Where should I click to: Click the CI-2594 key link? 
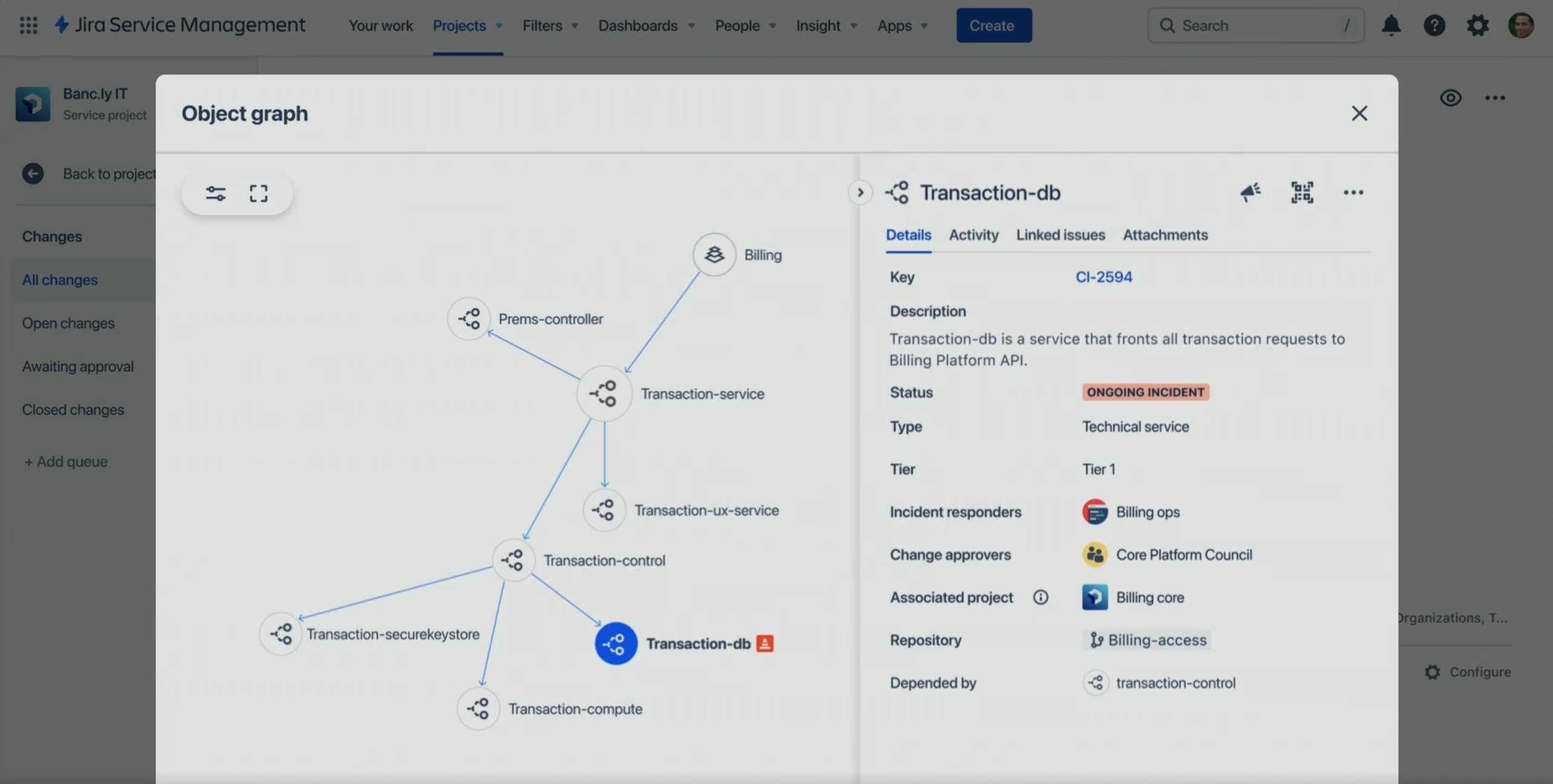[x=1103, y=276]
